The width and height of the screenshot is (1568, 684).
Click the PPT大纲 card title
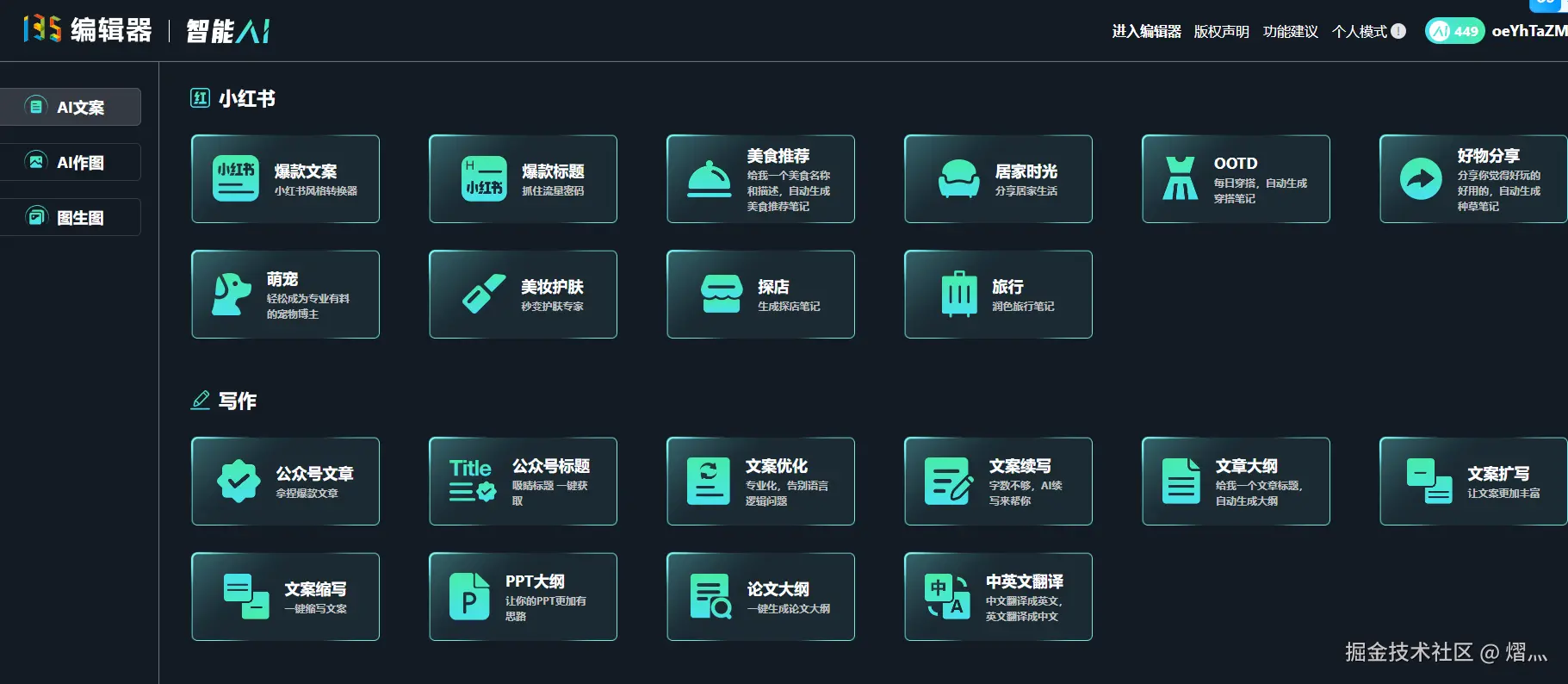point(535,581)
